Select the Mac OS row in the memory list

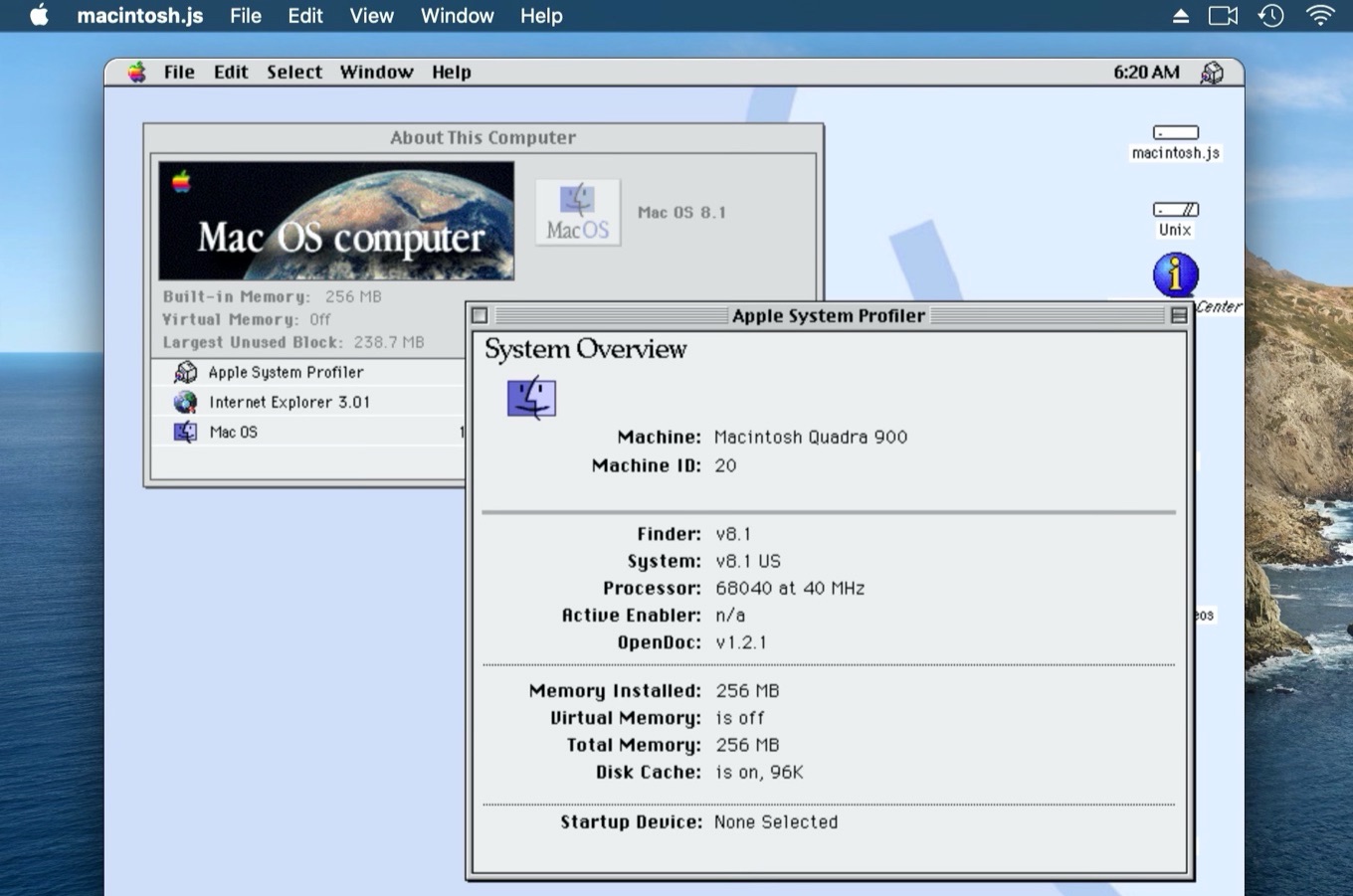(233, 432)
